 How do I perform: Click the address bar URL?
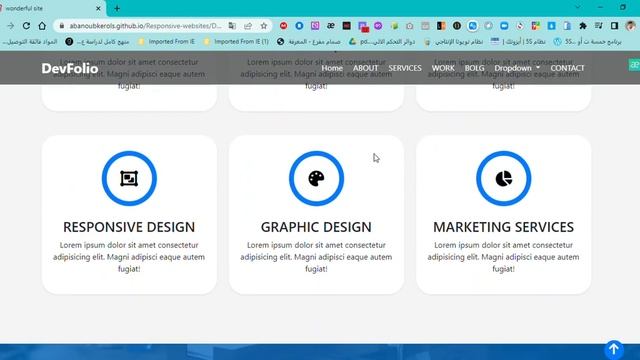coord(145,26)
